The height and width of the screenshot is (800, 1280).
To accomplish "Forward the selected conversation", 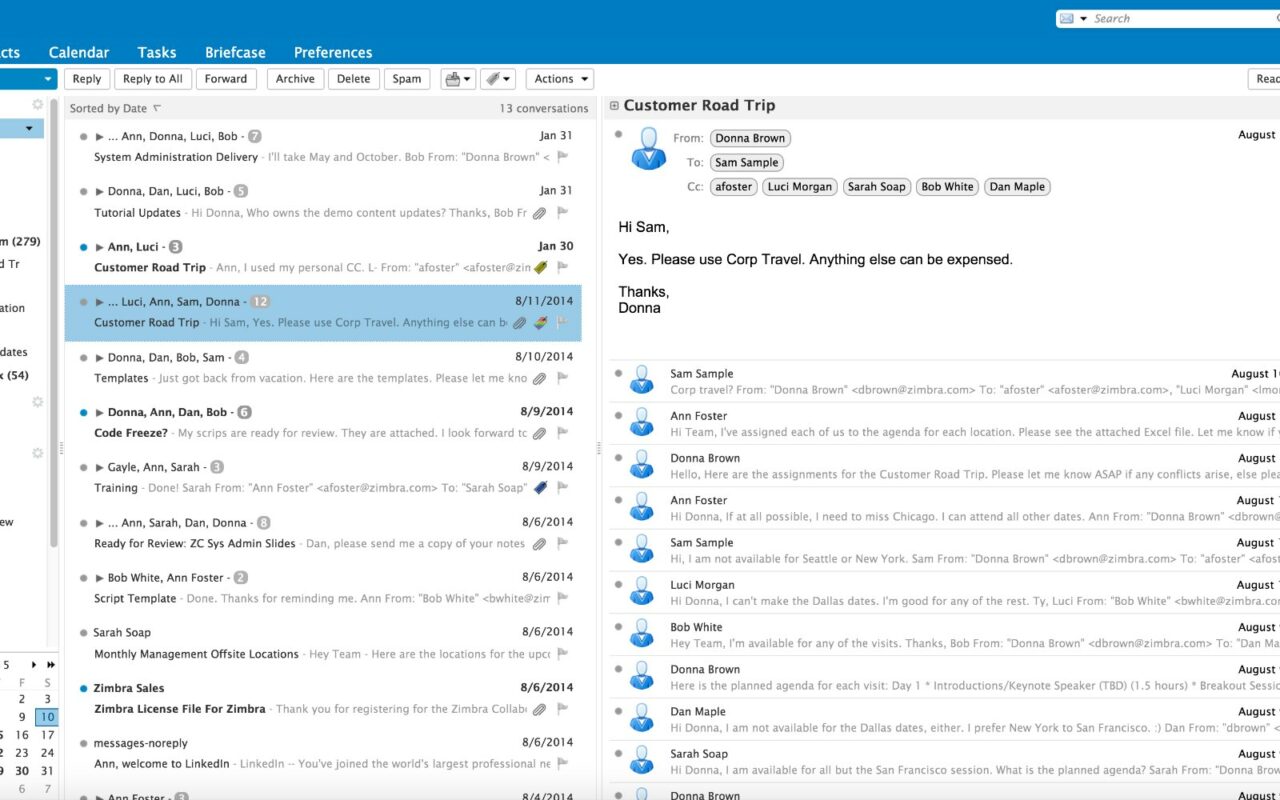I will [x=226, y=79].
